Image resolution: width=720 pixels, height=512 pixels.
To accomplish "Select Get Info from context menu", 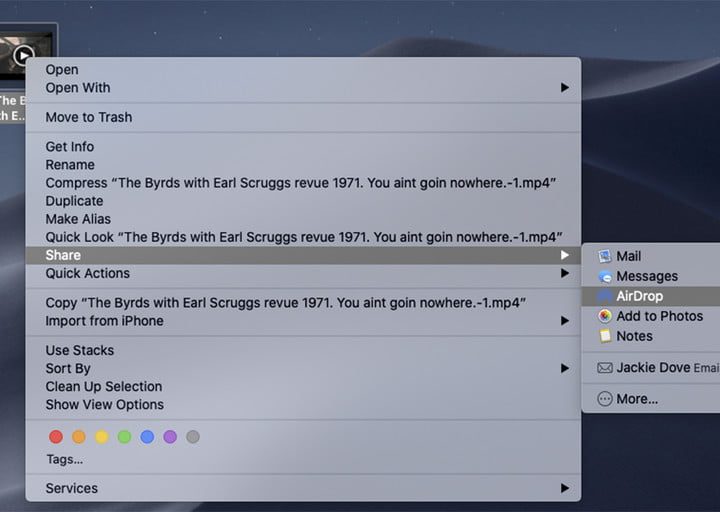I will pos(70,147).
